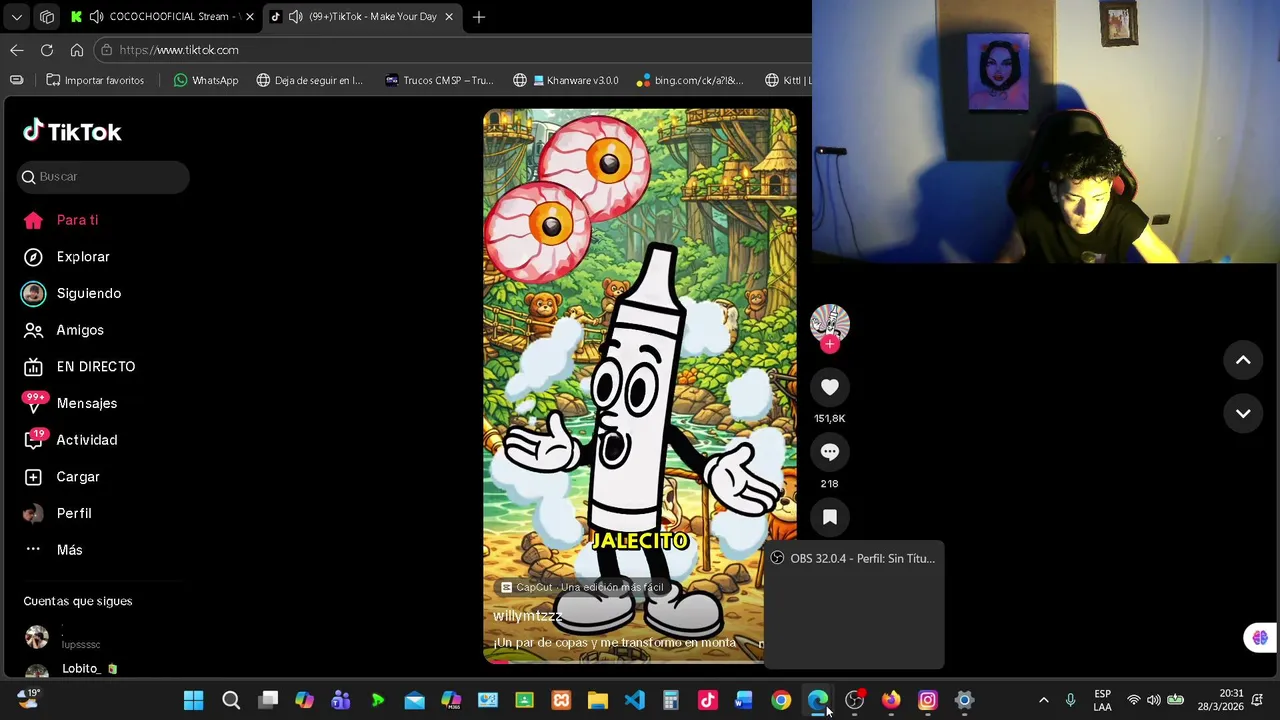The width and height of the screenshot is (1280, 720).
Task: Click the TikTok search field Buscar
Action: point(103,177)
